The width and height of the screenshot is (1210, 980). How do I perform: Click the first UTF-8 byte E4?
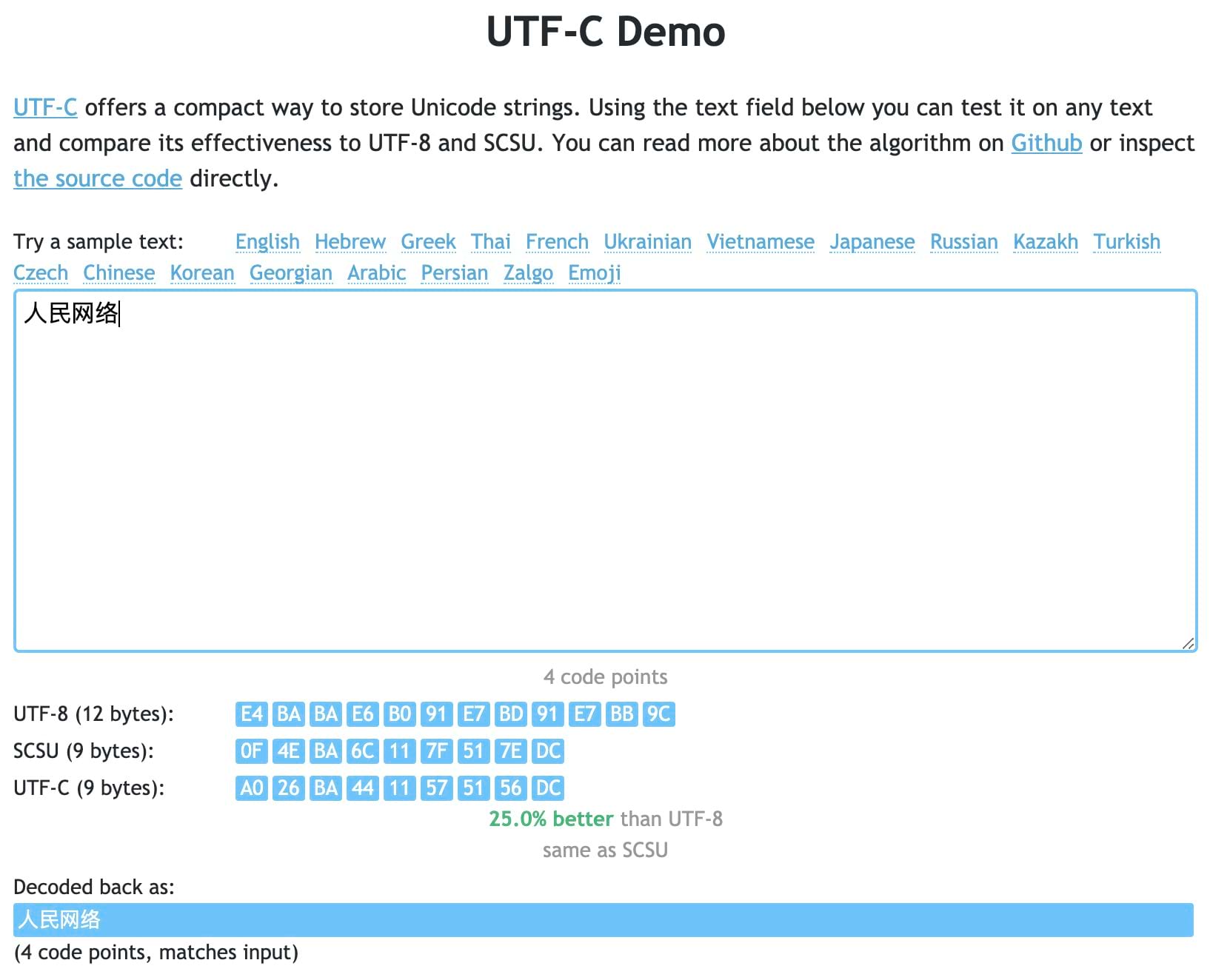252,714
